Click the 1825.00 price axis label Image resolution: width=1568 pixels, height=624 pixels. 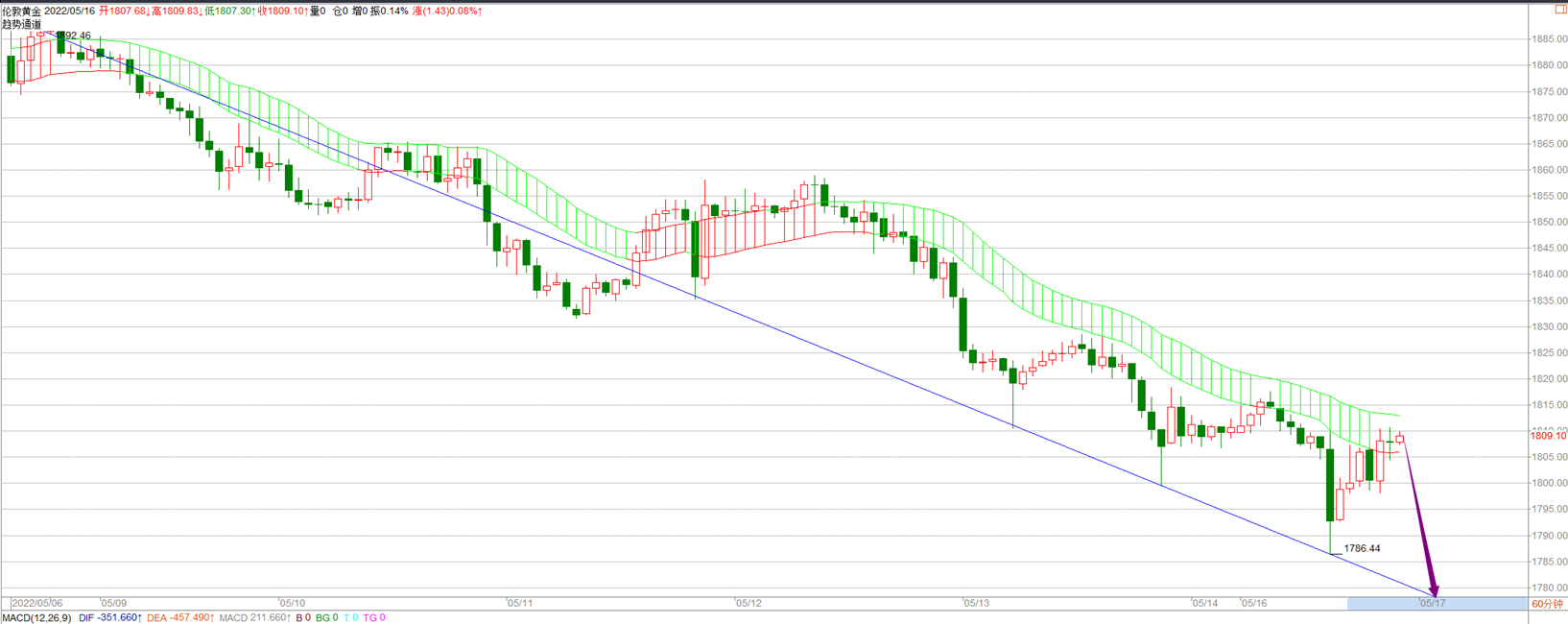pos(1550,352)
